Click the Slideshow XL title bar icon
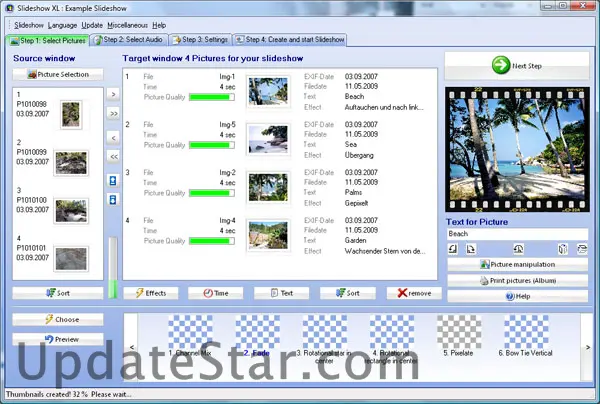Screen dimensions: 600x404 coord(9,8)
